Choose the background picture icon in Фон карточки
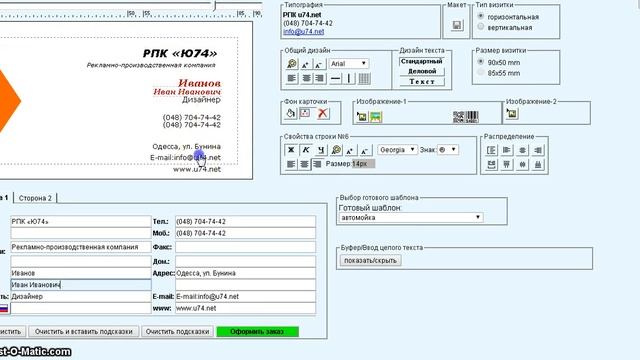Screen dimensions: 640x360 [305, 113]
